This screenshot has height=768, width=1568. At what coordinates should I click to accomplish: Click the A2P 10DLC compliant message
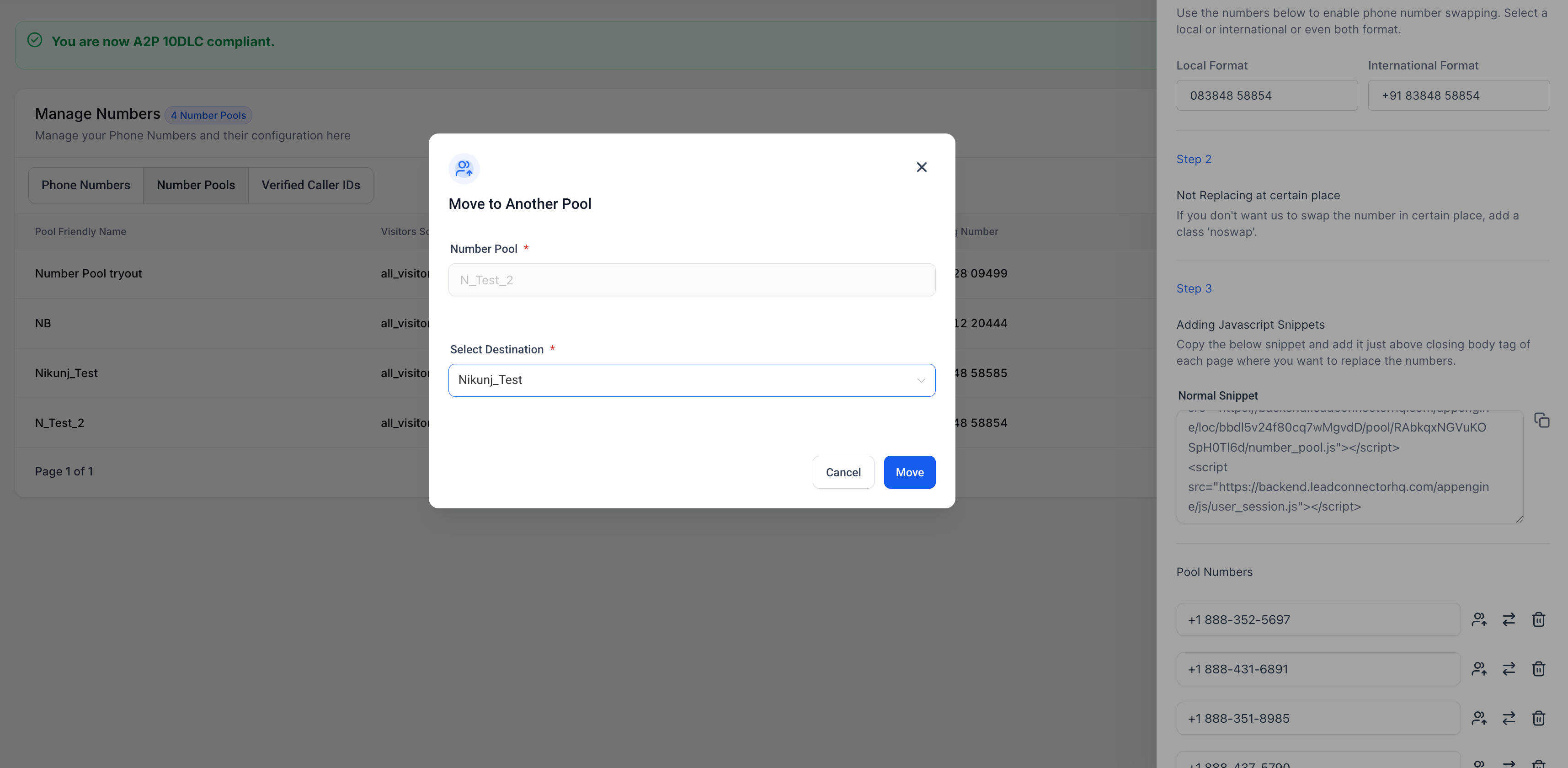pos(163,42)
